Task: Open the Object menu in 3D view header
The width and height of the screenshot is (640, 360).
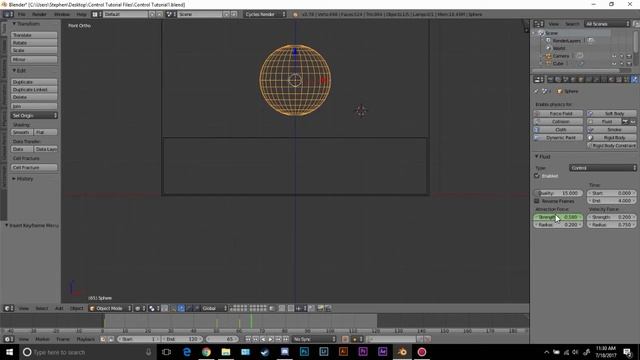Action: [x=76, y=309]
